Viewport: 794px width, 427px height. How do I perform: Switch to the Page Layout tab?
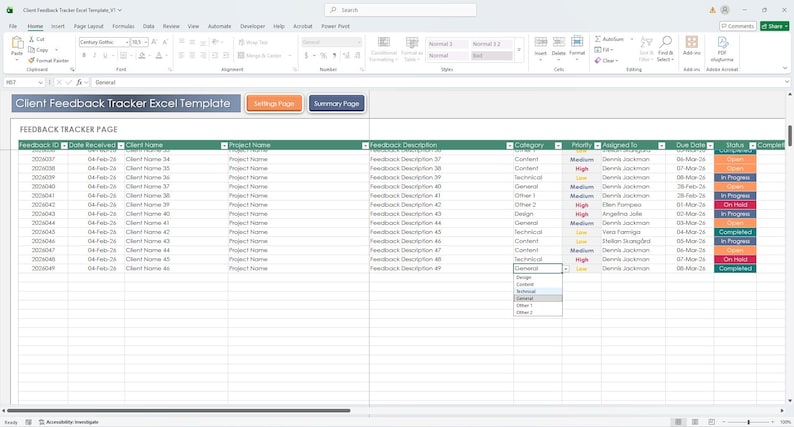click(89, 26)
